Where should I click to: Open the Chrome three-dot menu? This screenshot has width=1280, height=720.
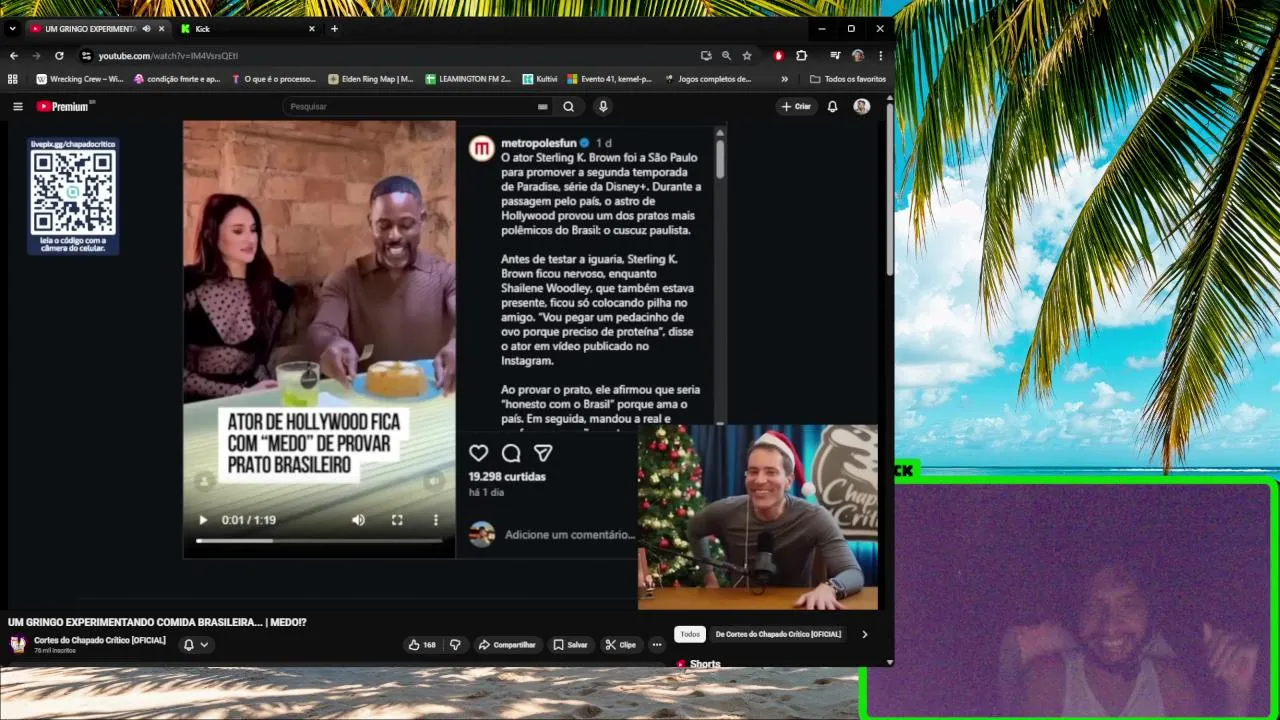click(x=881, y=56)
